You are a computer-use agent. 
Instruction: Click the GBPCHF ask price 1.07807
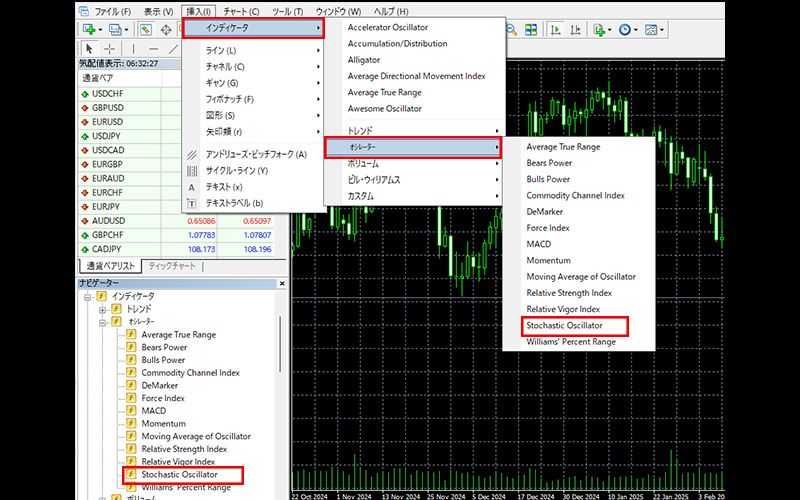coord(257,236)
